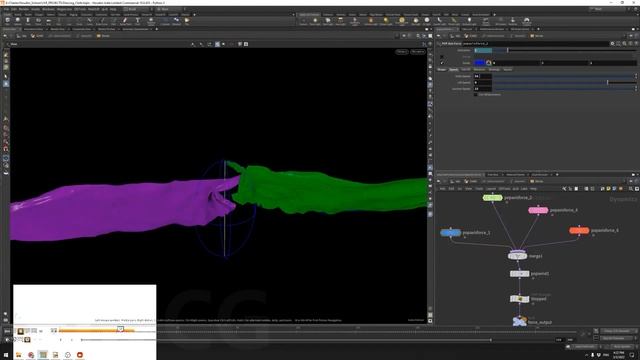
Task: Open the Windows menu
Action: point(48,9)
